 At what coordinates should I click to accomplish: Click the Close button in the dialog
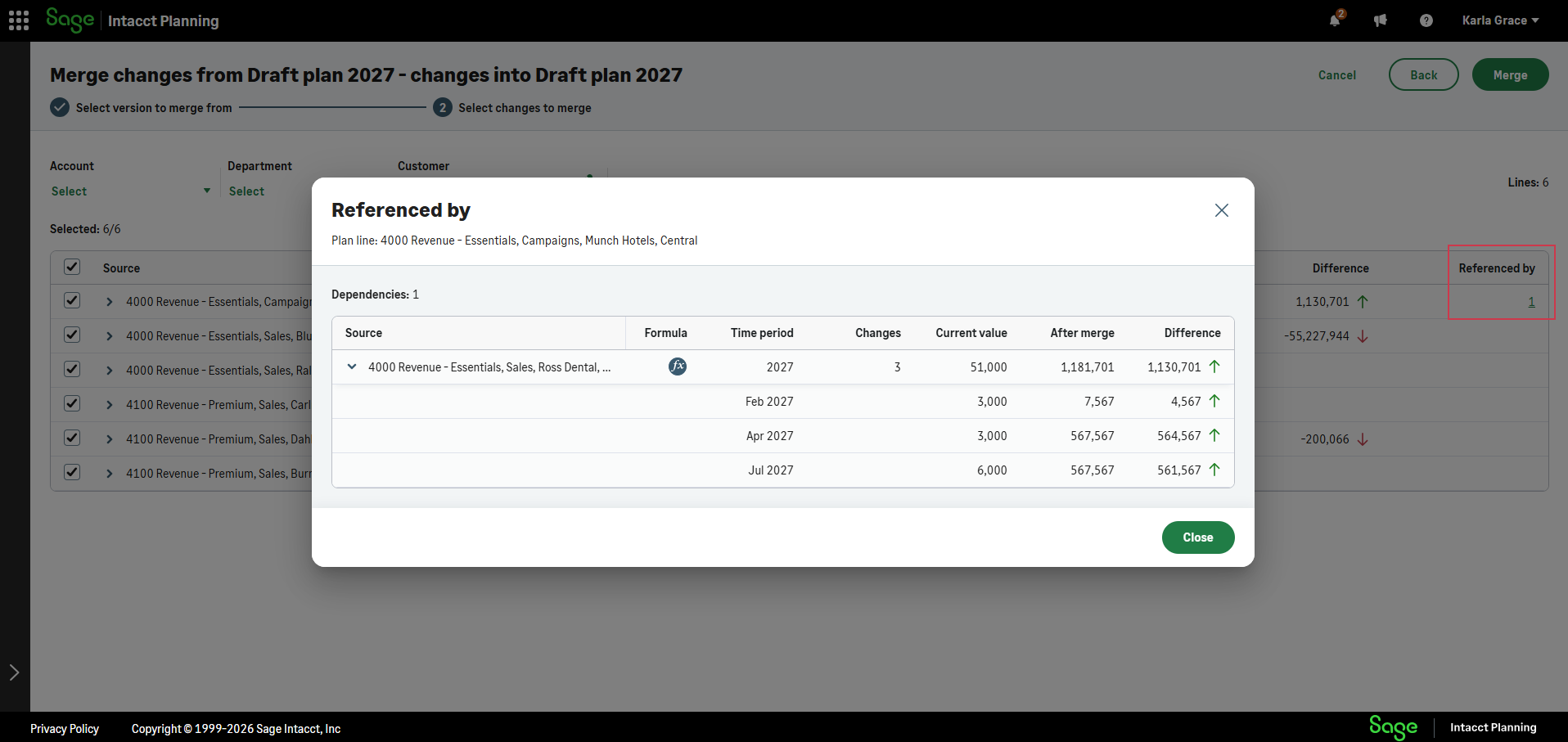tap(1198, 537)
